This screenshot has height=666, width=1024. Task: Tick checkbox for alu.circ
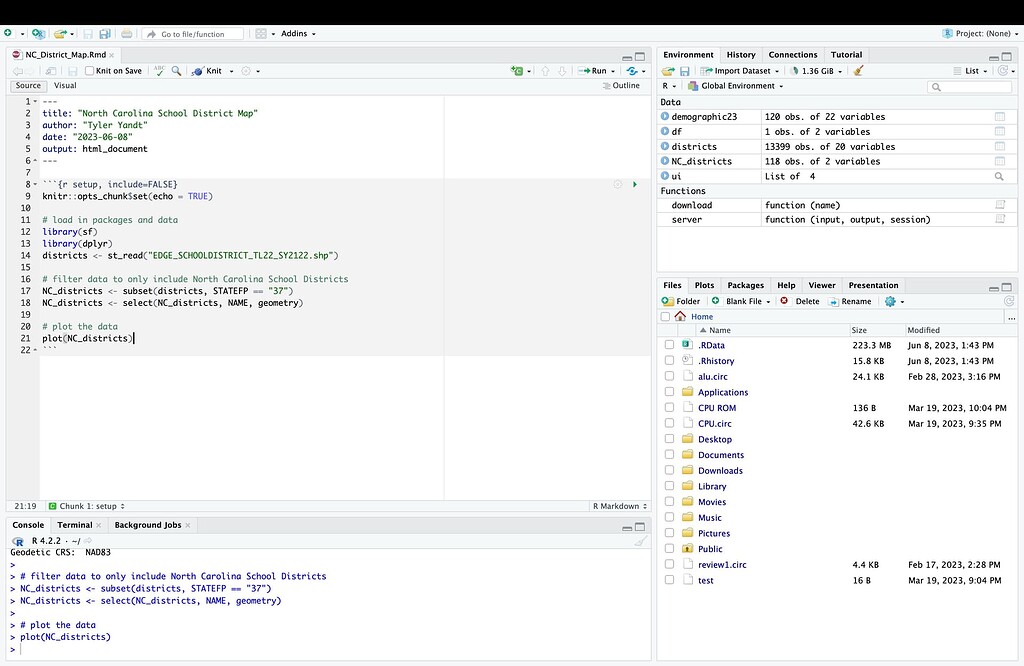pos(669,376)
